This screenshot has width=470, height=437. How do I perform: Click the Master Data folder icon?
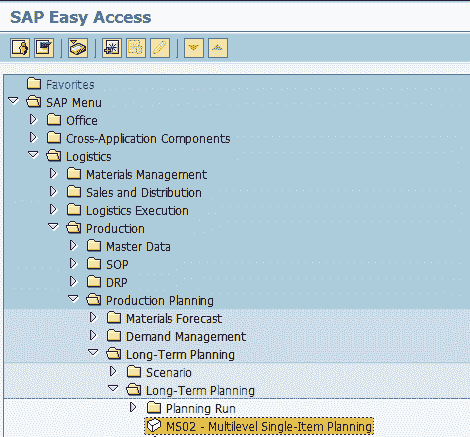point(94,245)
